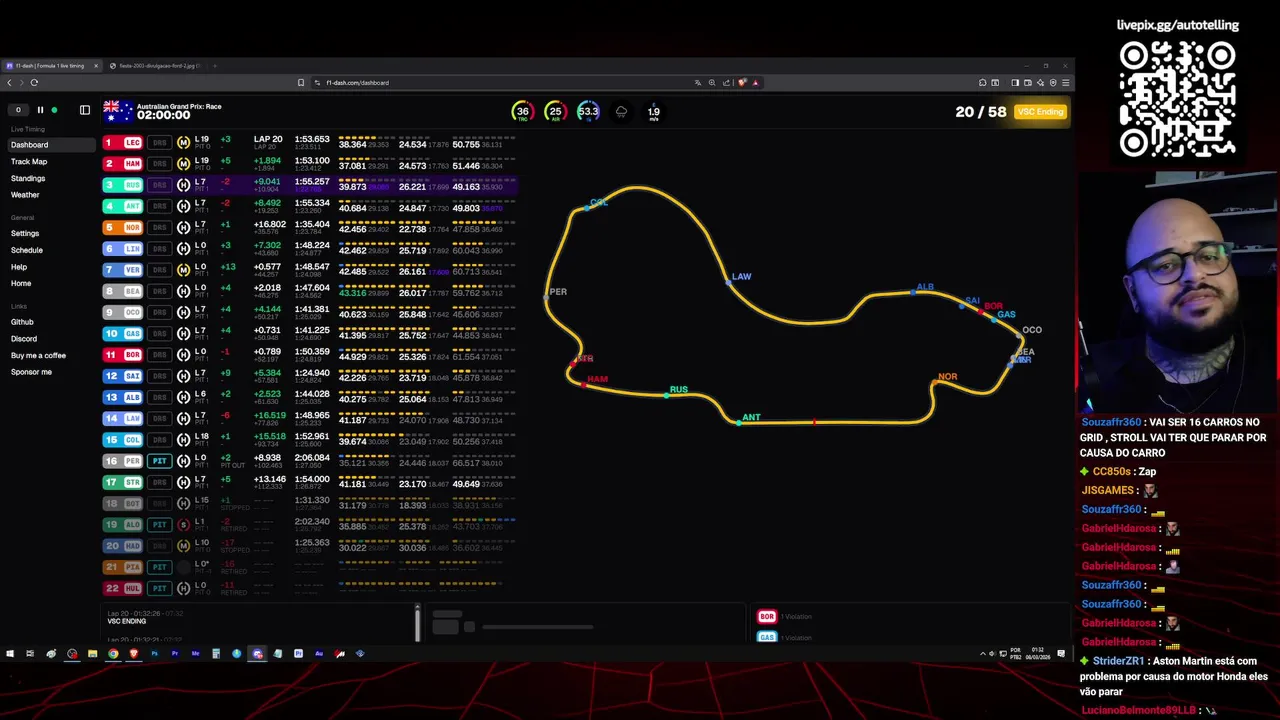Click the air temperature gauge 25
This screenshot has width=1280, height=720.
click(x=555, y=112)
